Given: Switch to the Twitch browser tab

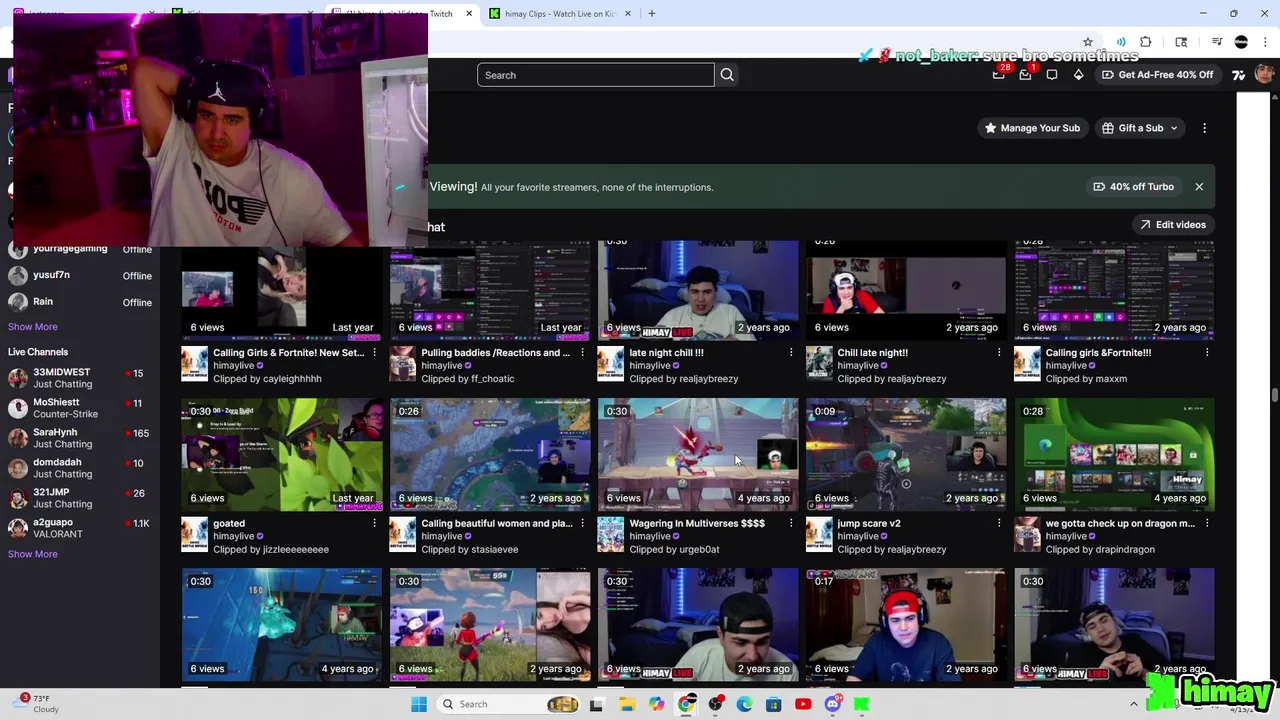Looking at the screenshot, I should point(400,14).
